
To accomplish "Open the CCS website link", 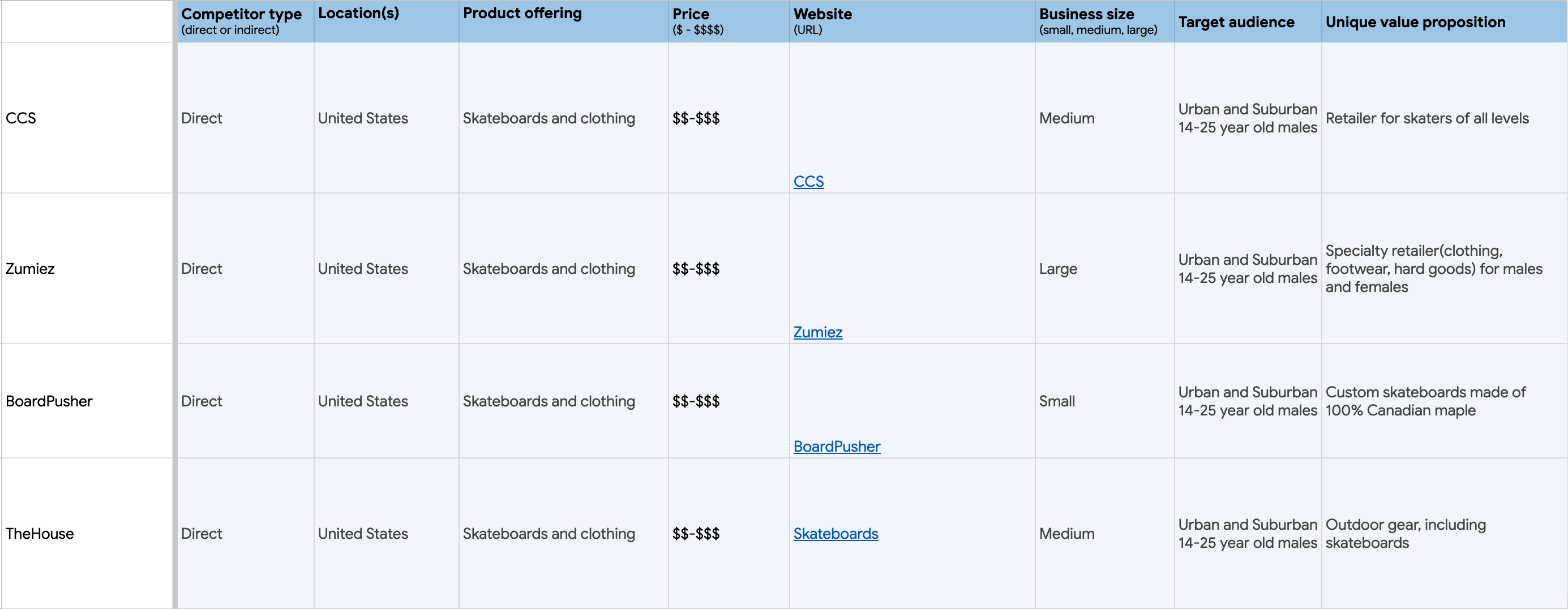I will [x=808, y=181].
